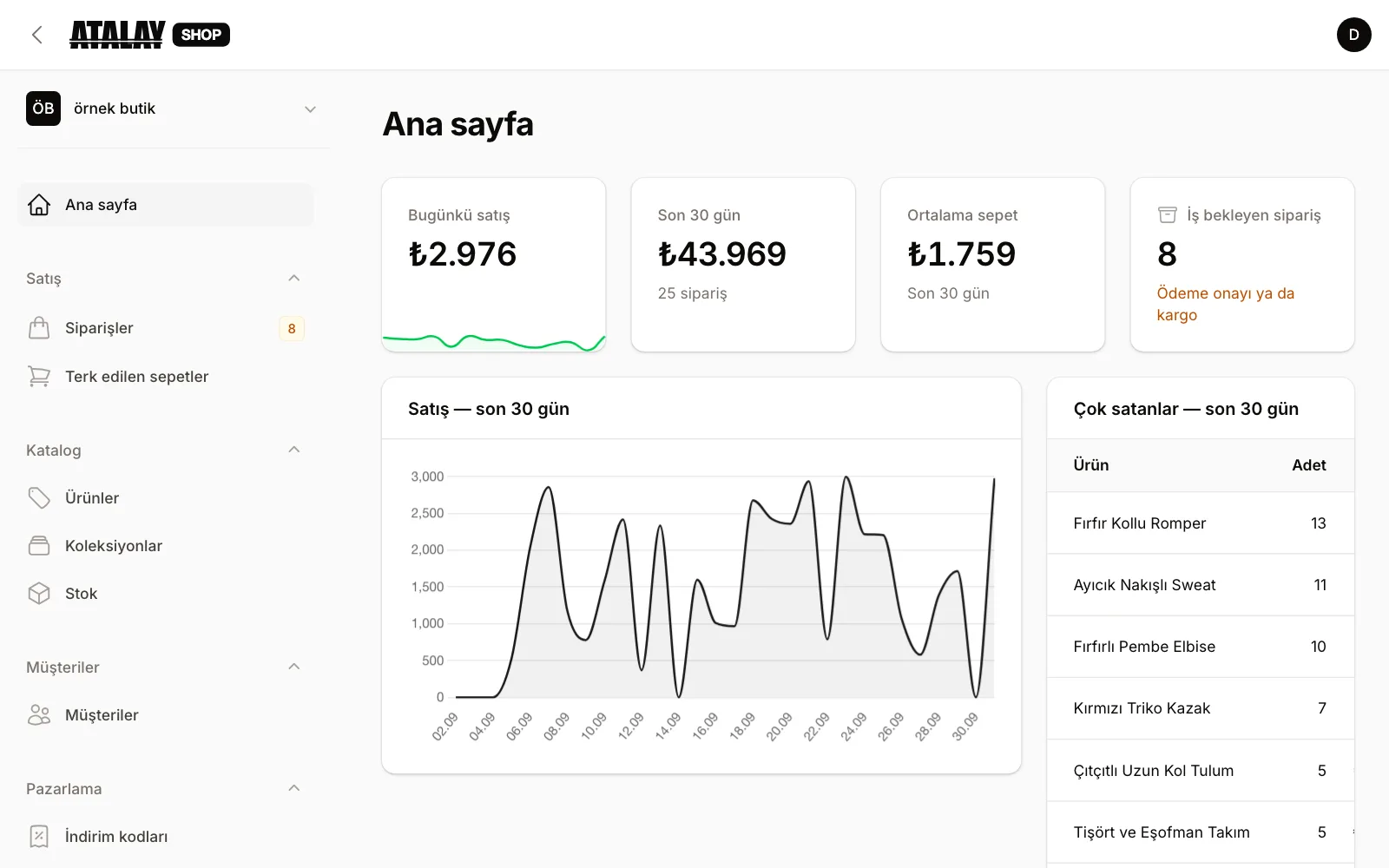Click the back arrow icon
This screenshot has height=868, width=1389.
coord(37,35)
